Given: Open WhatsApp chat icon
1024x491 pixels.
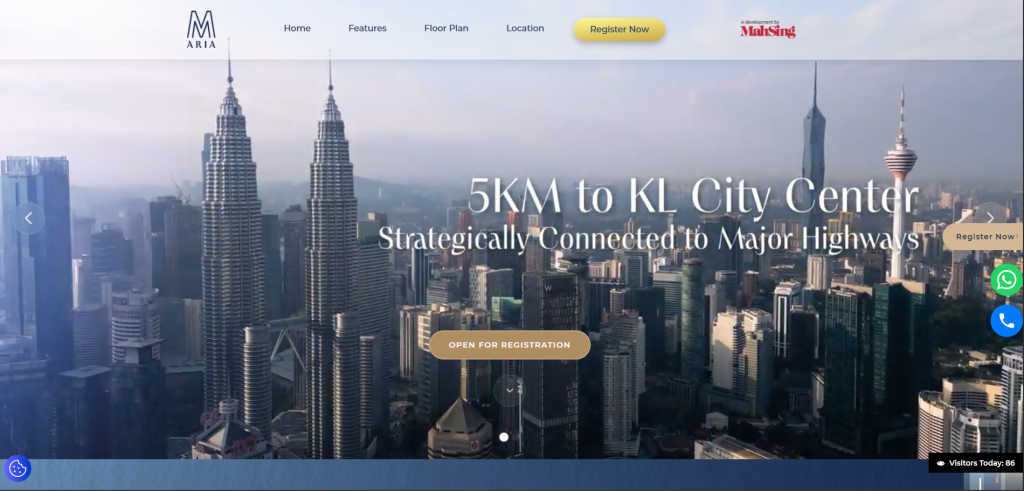Looking at the screenshot, I should click(x=1006, y=280).
